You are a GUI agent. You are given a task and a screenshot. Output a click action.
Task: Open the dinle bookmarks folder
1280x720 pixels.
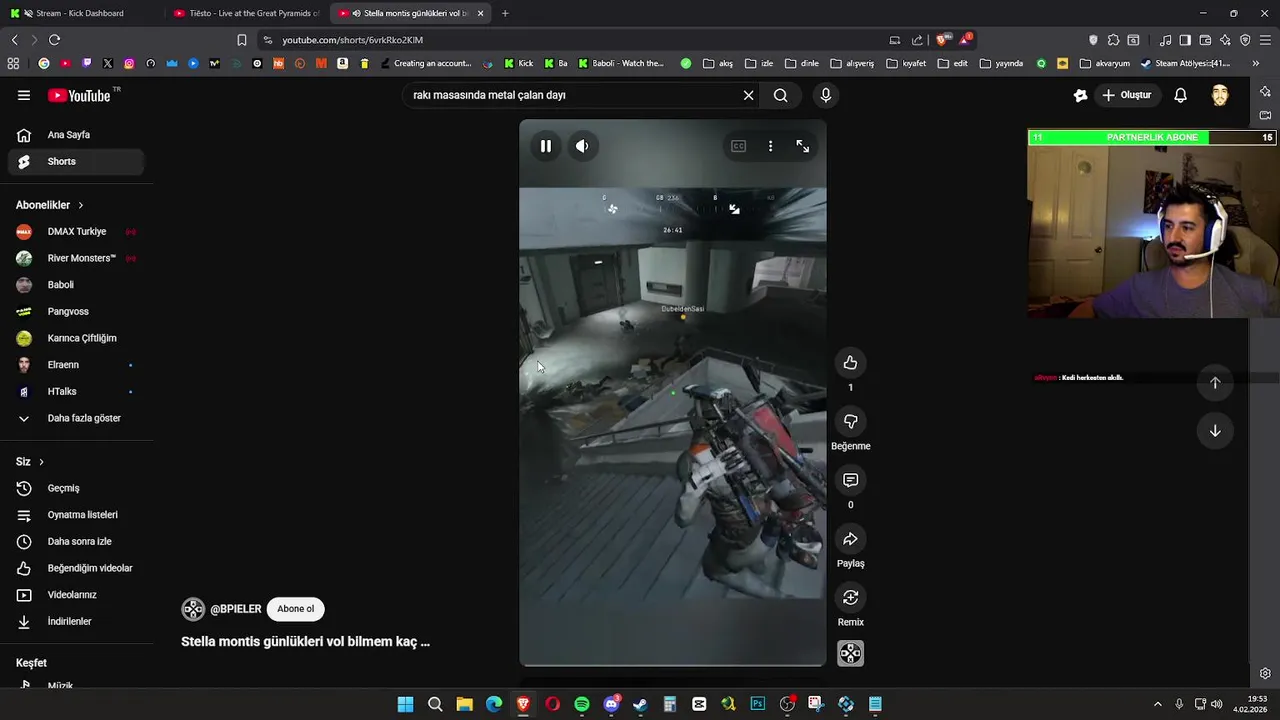(x=802, y=63)
